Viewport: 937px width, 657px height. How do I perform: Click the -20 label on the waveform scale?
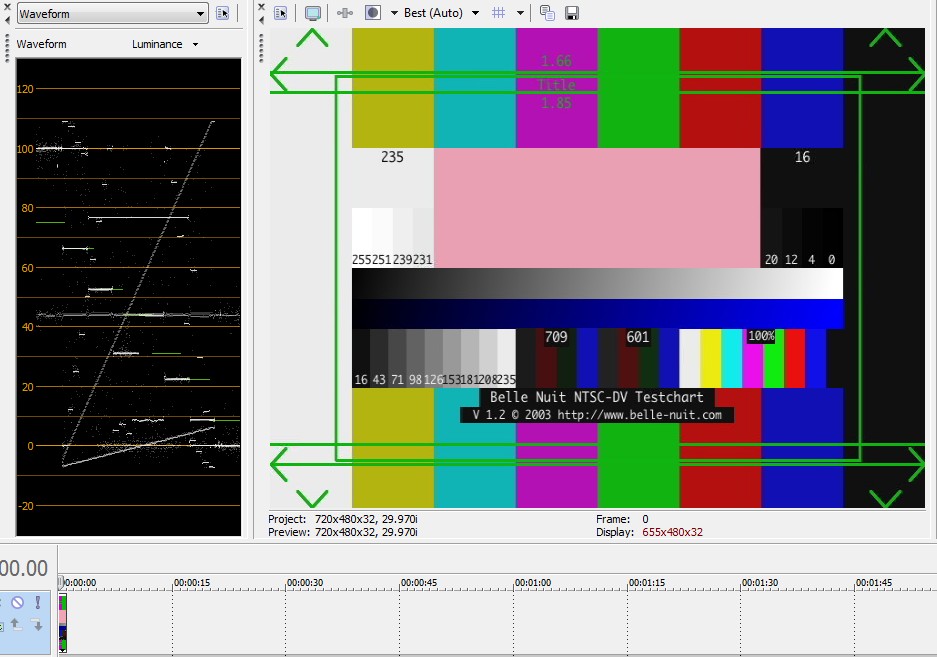[26, 506]
